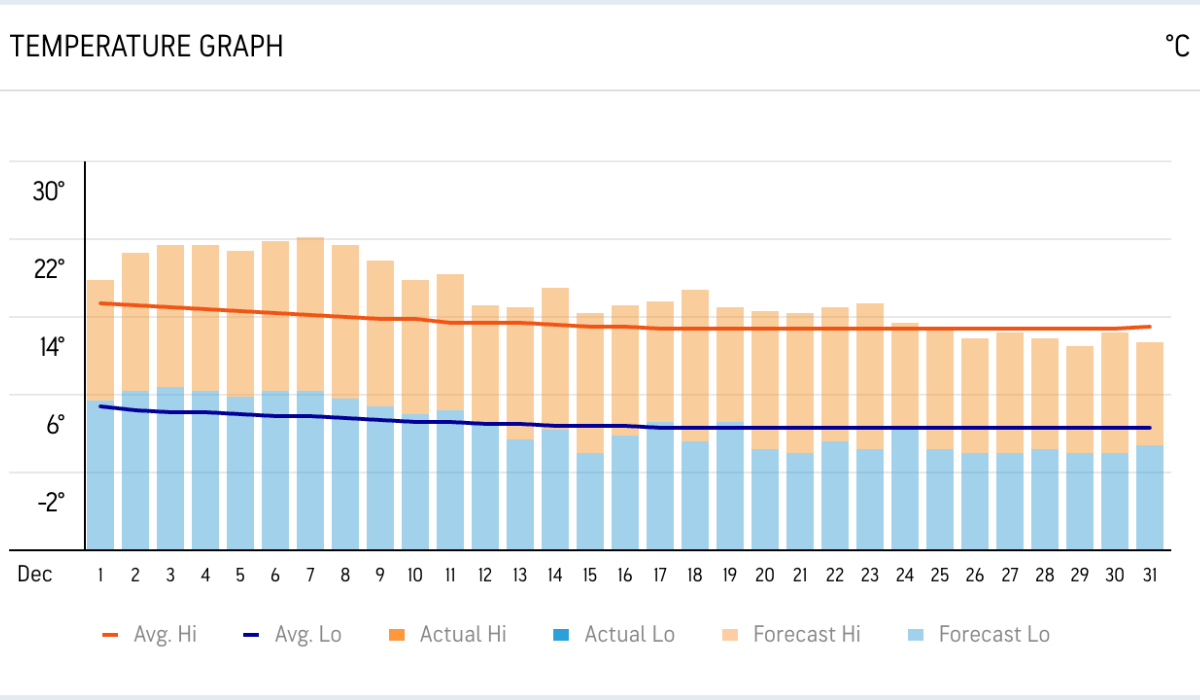
Task: Click the forecast low bar for Dec 19
Action: (x=730, y=485)
